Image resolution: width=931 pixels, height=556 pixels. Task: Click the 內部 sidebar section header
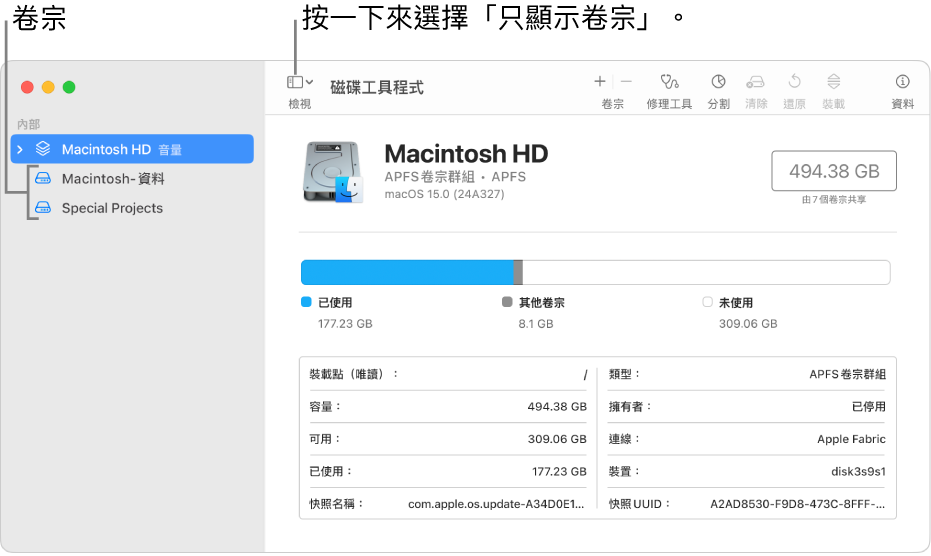(28, 124)
